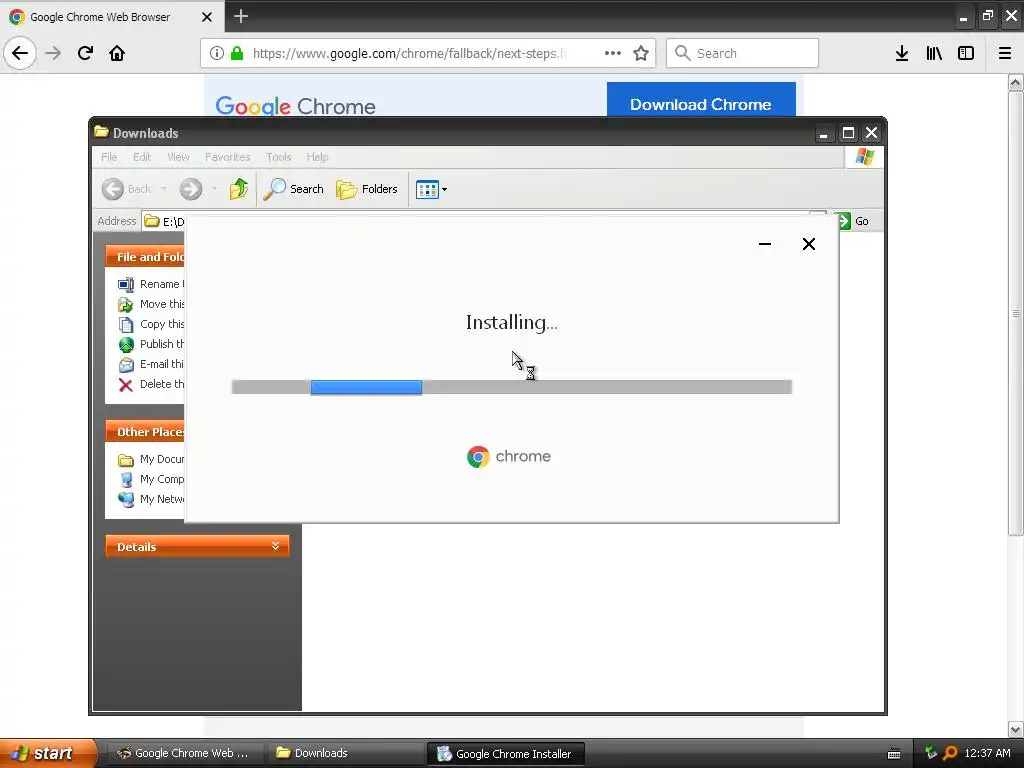Click Copy this file task link
This screenshot has height=768, width=1024.
(152, 324)
